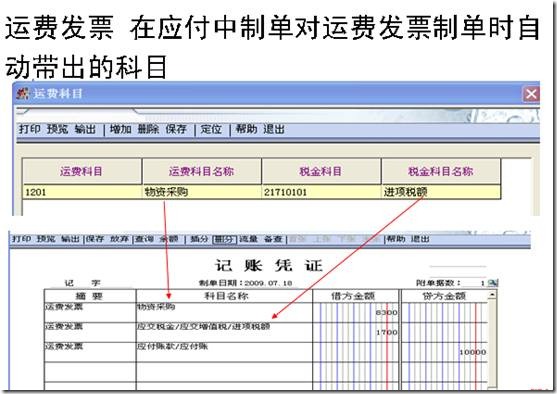Click the icon beside the 附单据数 field
557x394 pixels.
tap(493, 283)
